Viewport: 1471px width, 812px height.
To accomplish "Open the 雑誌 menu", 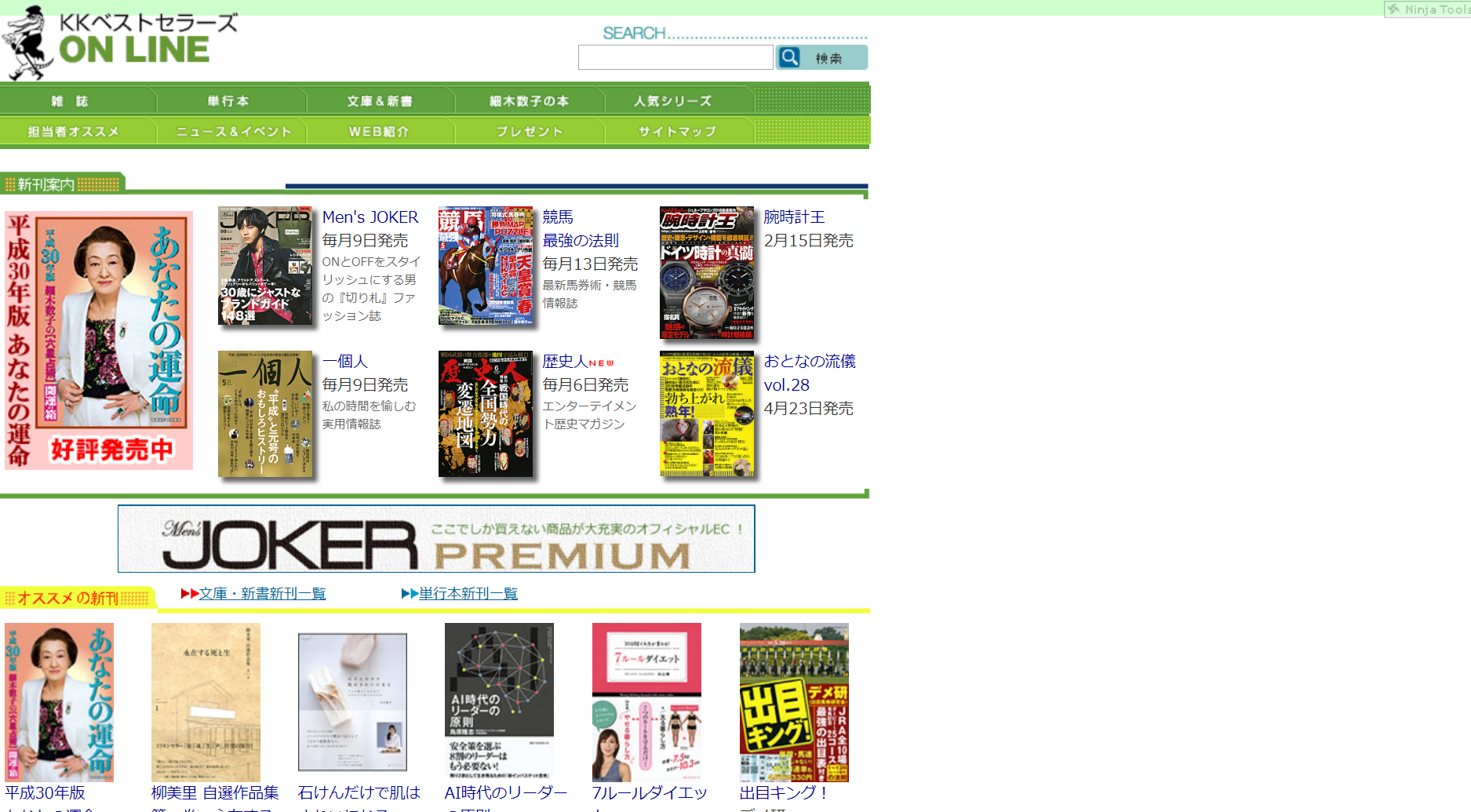I will pos(78,100).
